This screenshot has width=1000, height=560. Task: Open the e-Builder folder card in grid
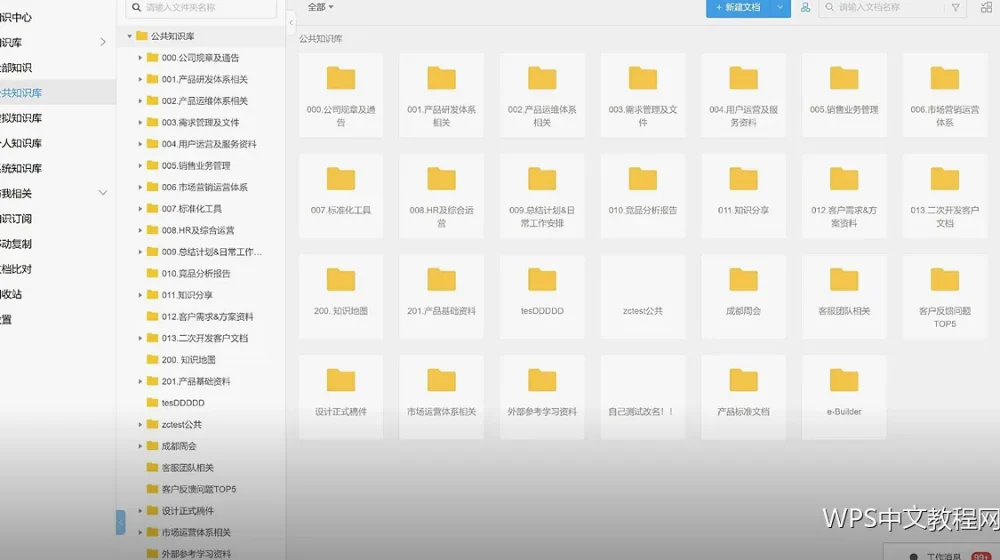click(844, 397)
